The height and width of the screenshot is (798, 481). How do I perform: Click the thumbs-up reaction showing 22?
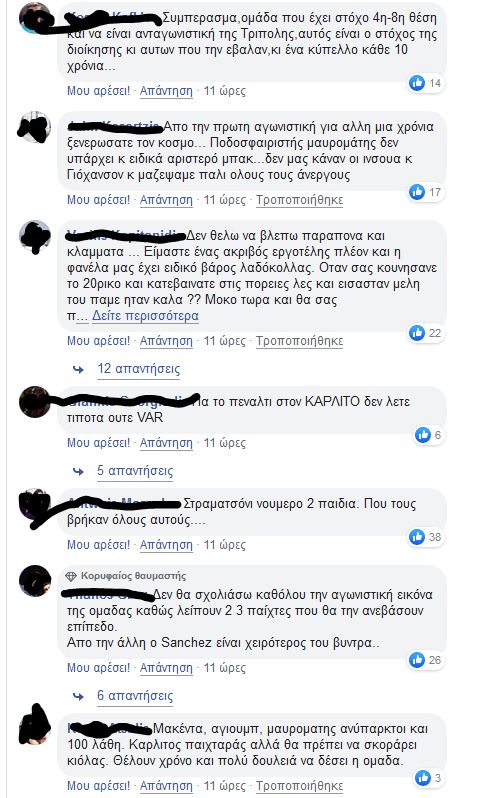417,333
